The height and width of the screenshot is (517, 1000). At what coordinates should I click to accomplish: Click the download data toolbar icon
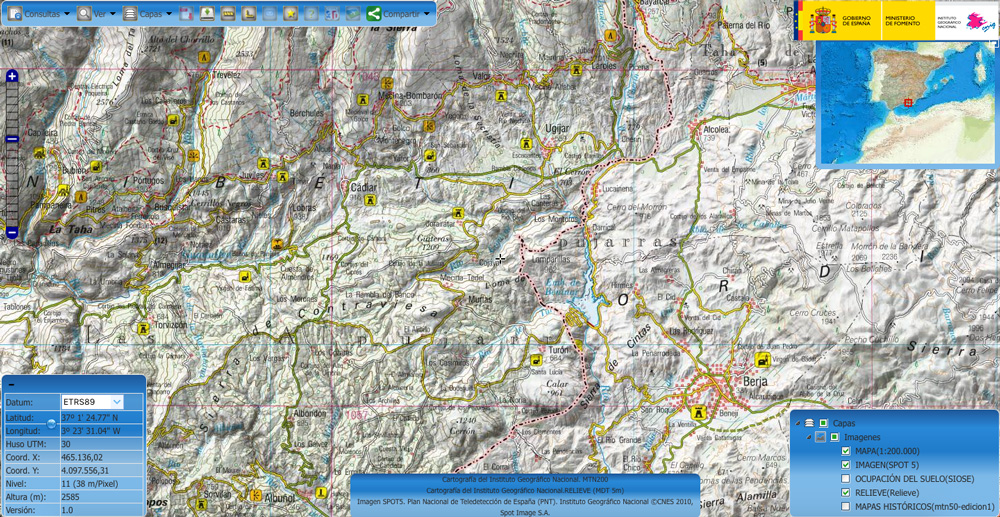coord(207,13)
